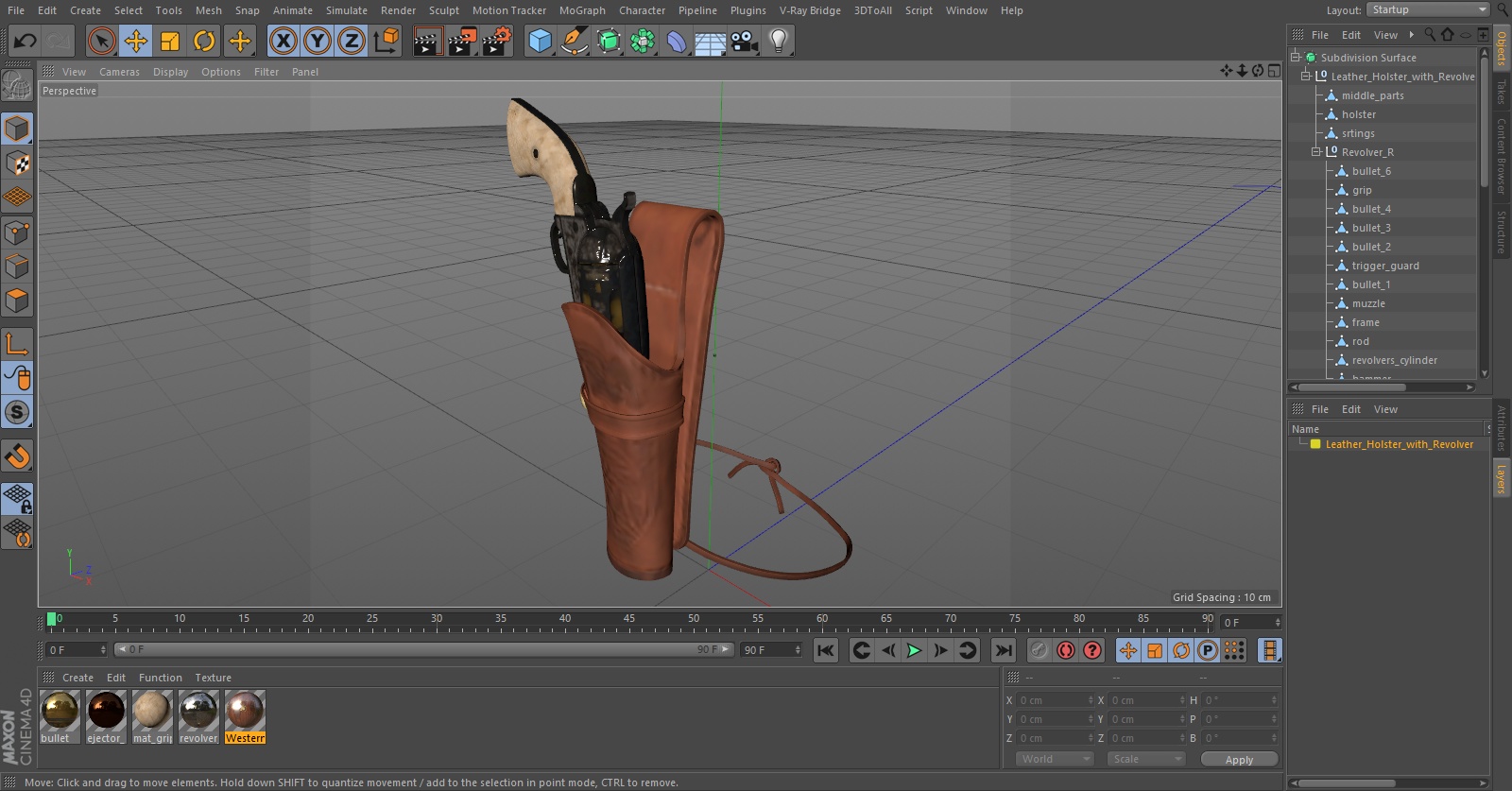
Task: Switch to the Layers side tab
Action: (x=1502, y=478)
